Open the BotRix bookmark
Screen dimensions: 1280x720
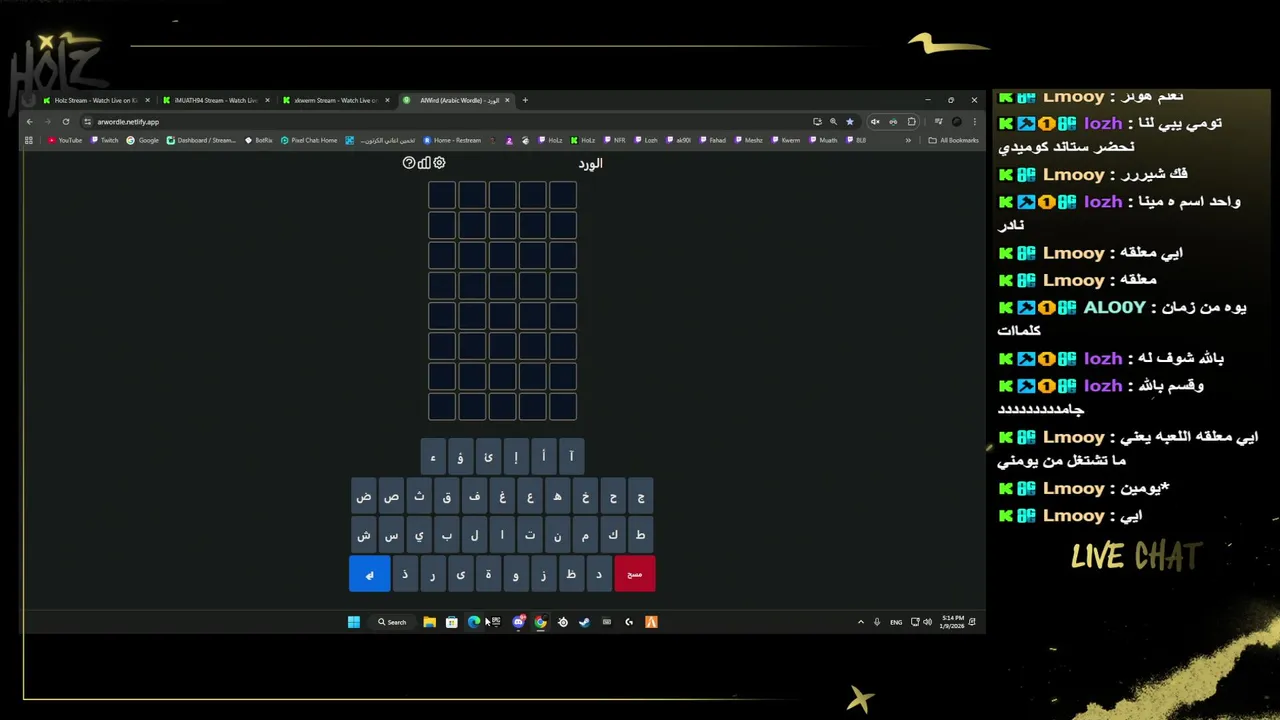coord(259,140)
